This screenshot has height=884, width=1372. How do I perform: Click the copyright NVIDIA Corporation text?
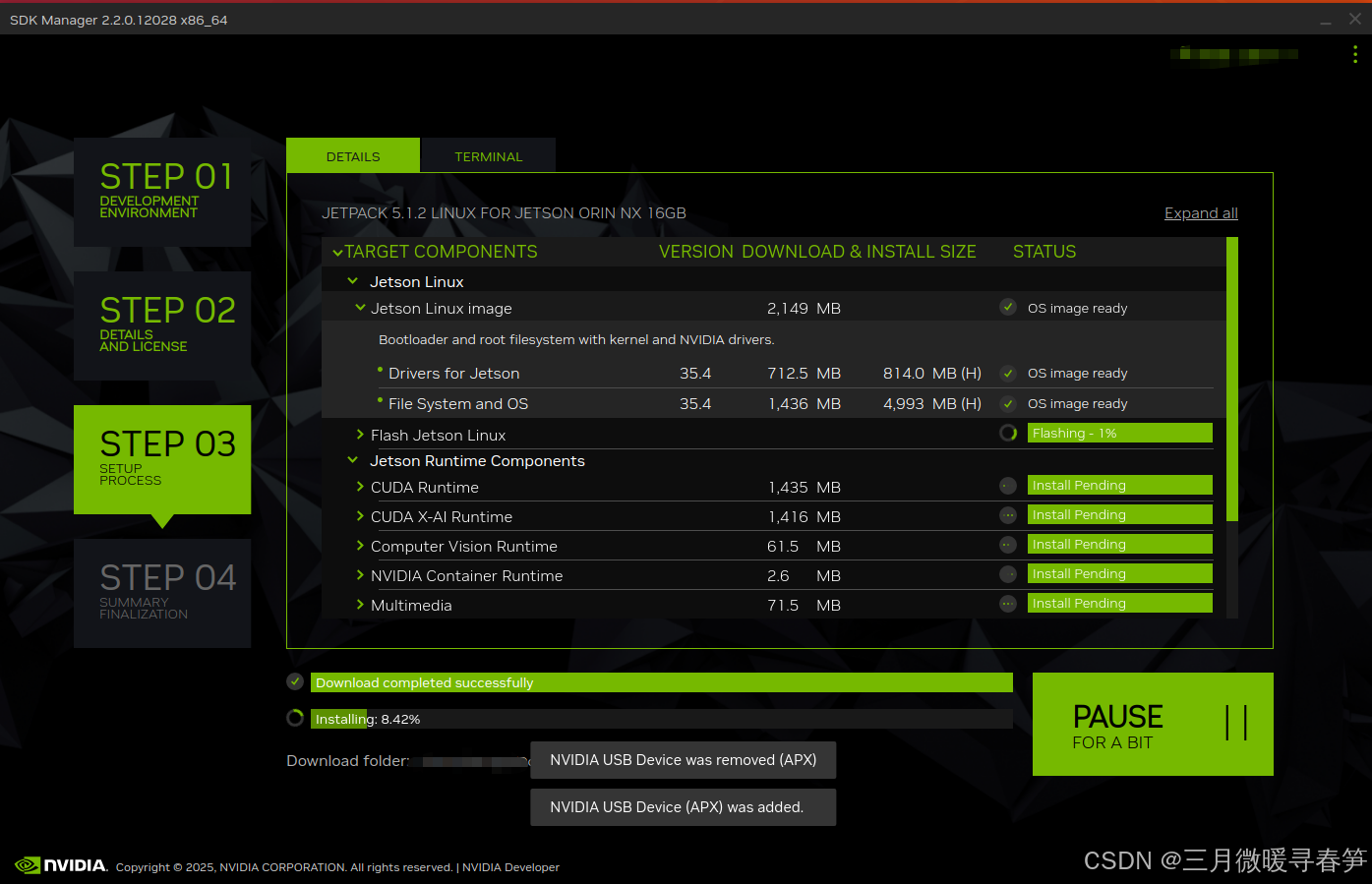[284, 867]
